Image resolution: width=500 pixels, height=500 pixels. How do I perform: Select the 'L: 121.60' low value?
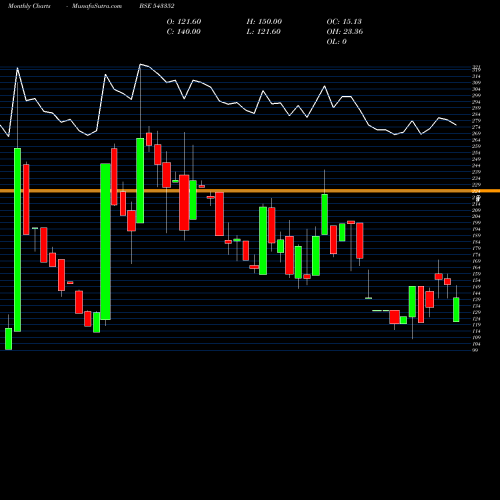263,32
